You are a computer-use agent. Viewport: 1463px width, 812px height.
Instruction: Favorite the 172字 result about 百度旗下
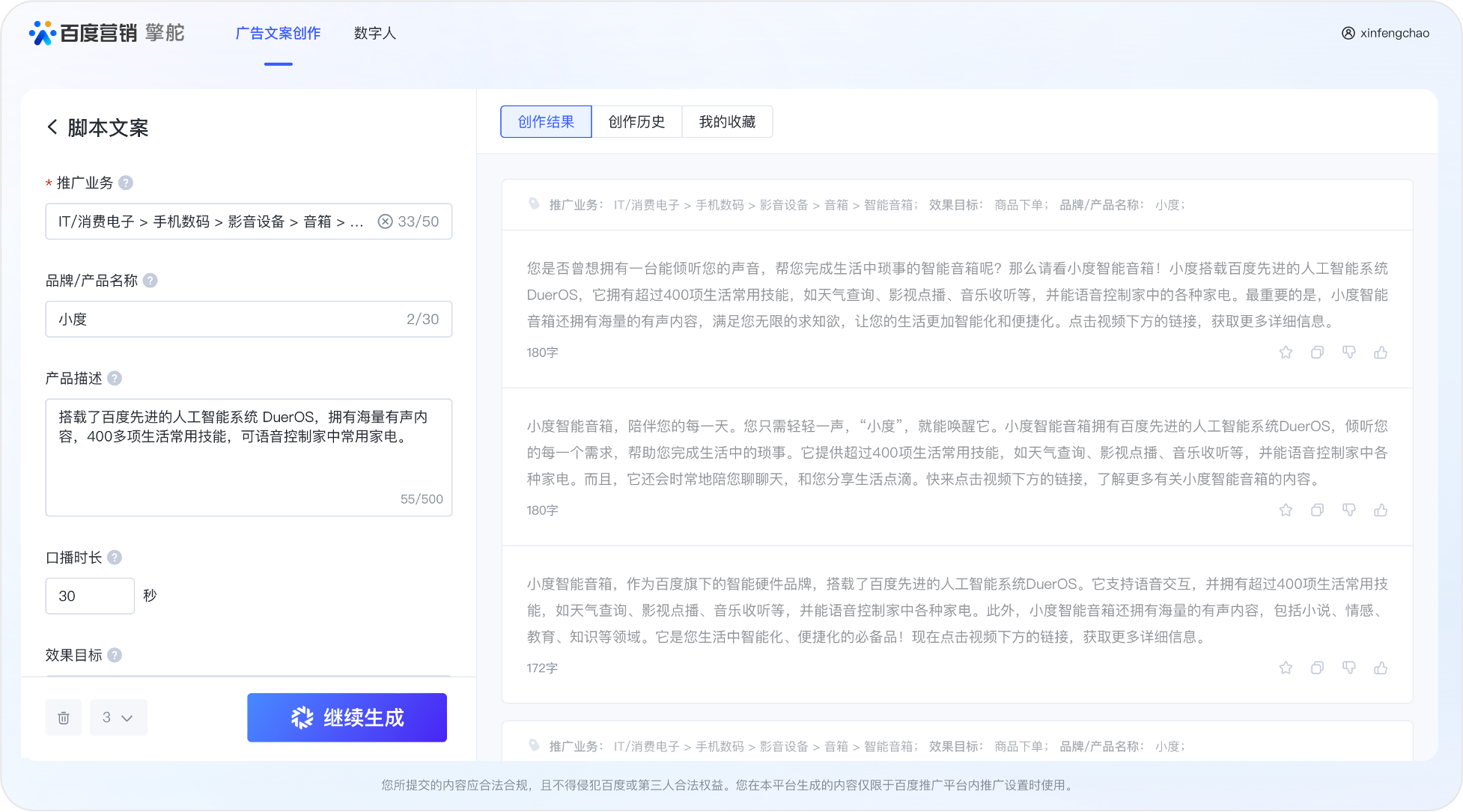tap(1286, 668)
